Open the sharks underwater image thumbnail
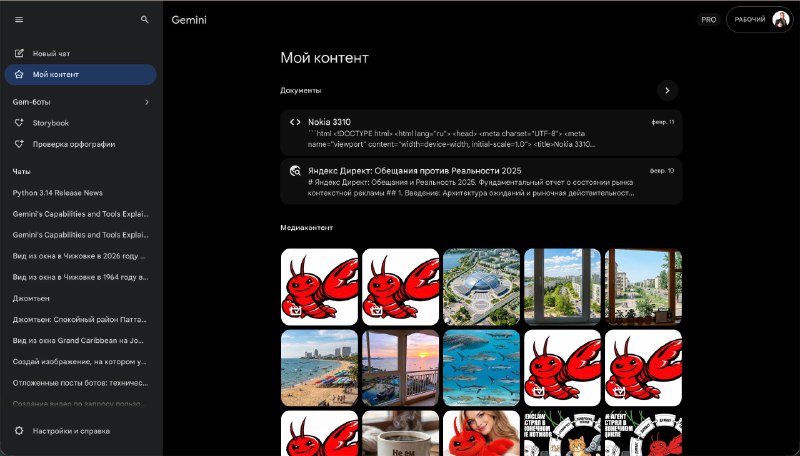The width and height of the screenshot is (800, 456). pyautogui.click(x=481, y=368)
